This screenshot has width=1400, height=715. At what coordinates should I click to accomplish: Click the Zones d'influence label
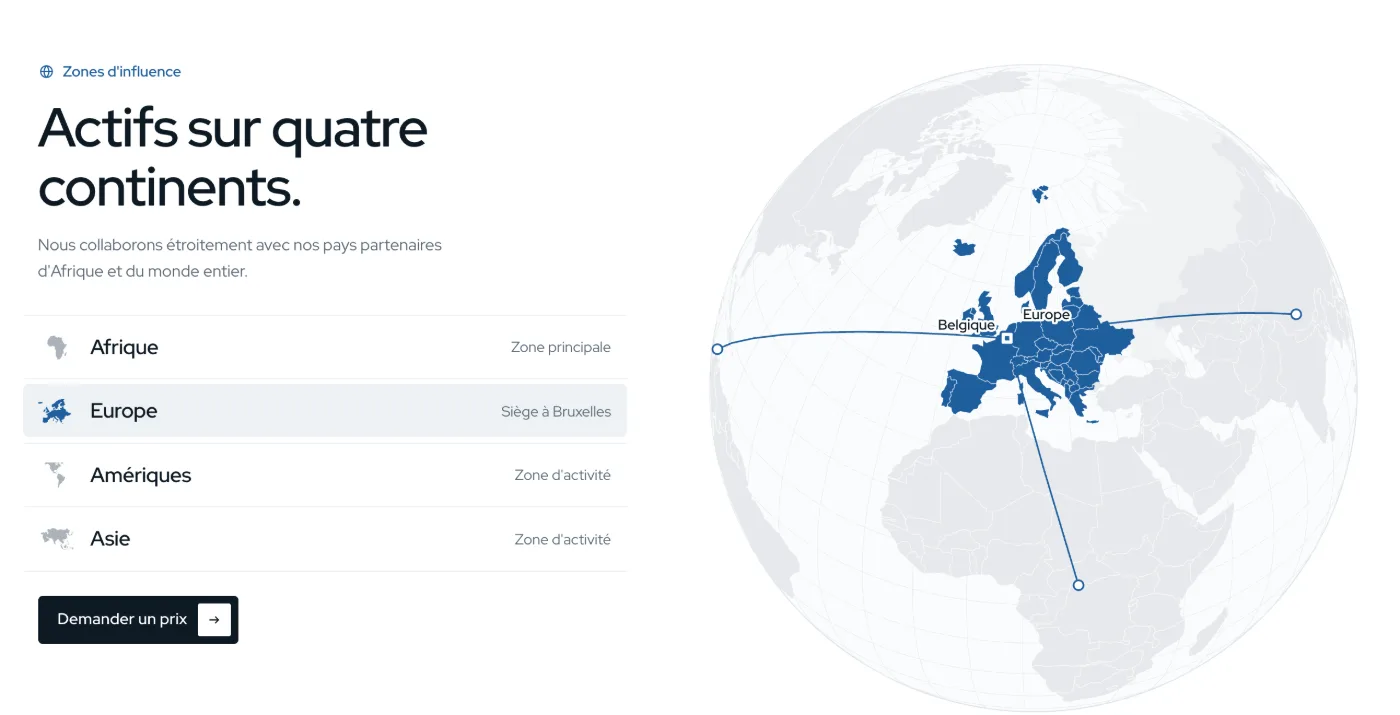[122, 72]
